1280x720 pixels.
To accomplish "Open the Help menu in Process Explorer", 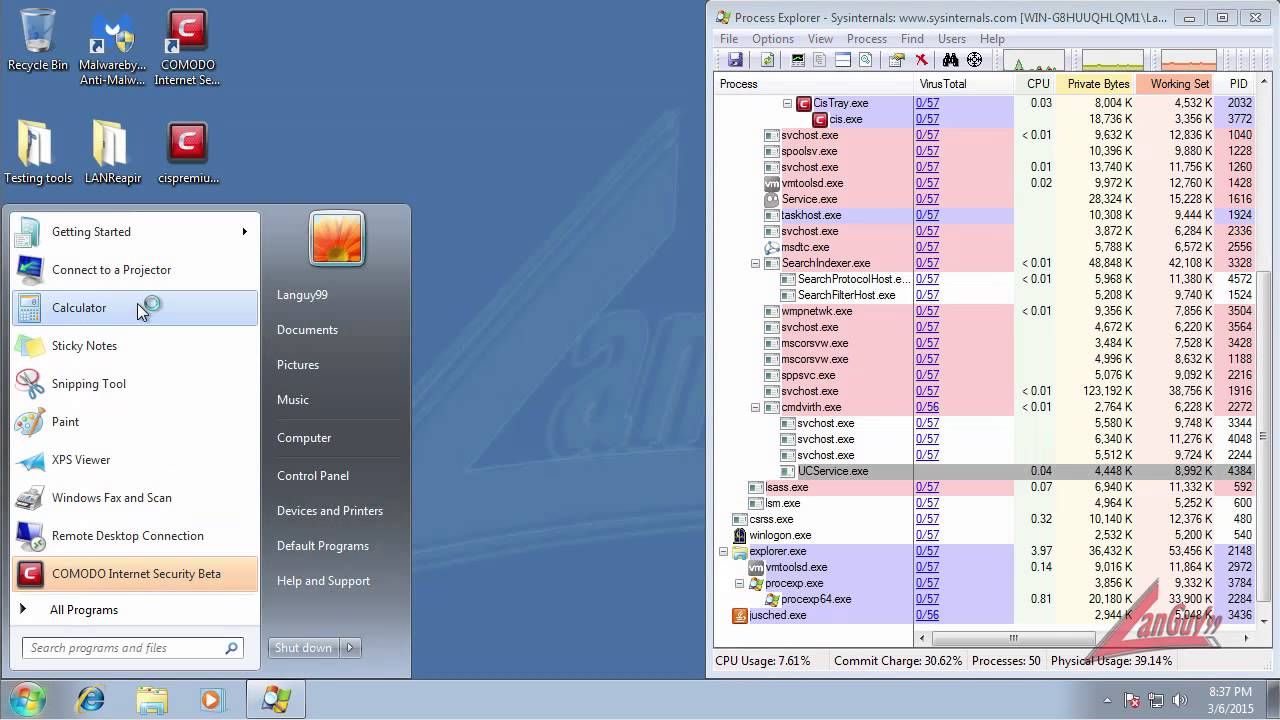I will coord(992,39).
